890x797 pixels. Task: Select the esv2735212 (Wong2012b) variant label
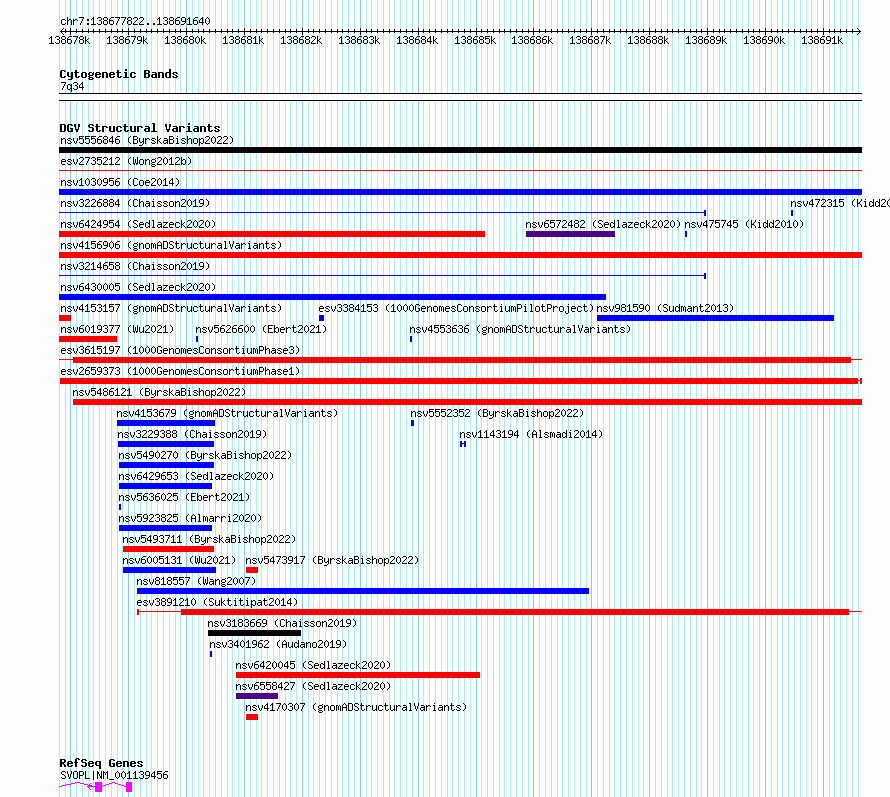click(x=126, y=161)
